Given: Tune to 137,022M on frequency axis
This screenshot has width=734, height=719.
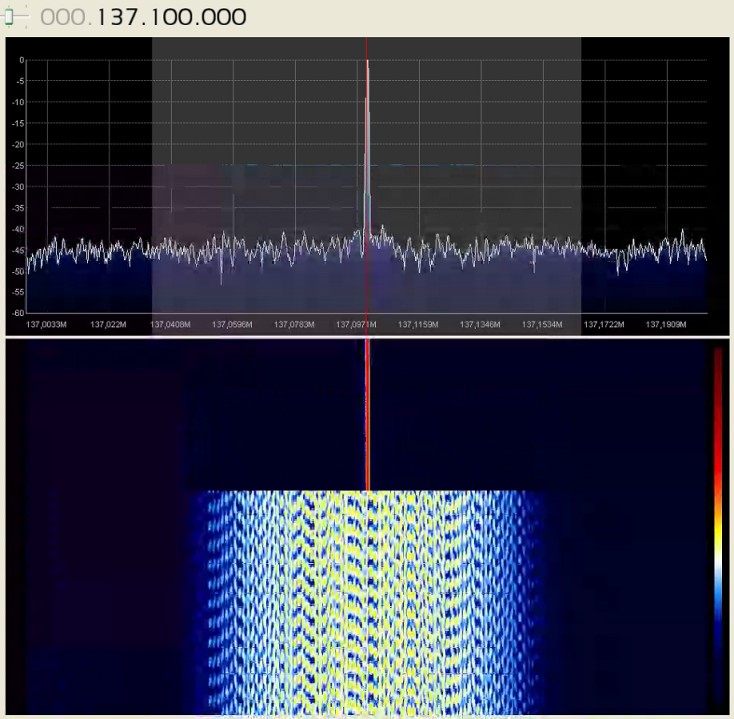Looking at the screenshot, I should click(108, 325).
